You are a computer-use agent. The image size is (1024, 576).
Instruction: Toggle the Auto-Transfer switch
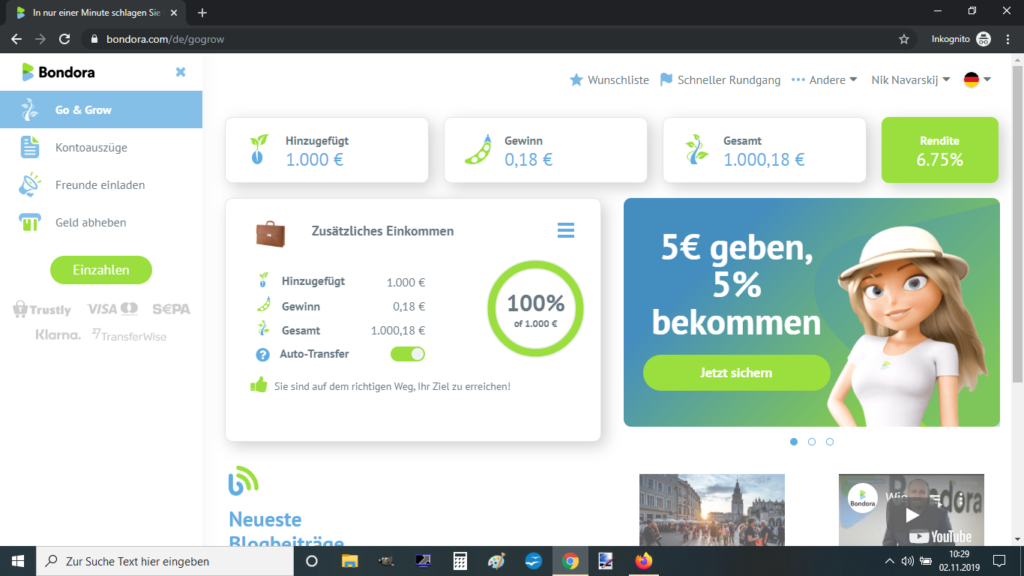408,354
